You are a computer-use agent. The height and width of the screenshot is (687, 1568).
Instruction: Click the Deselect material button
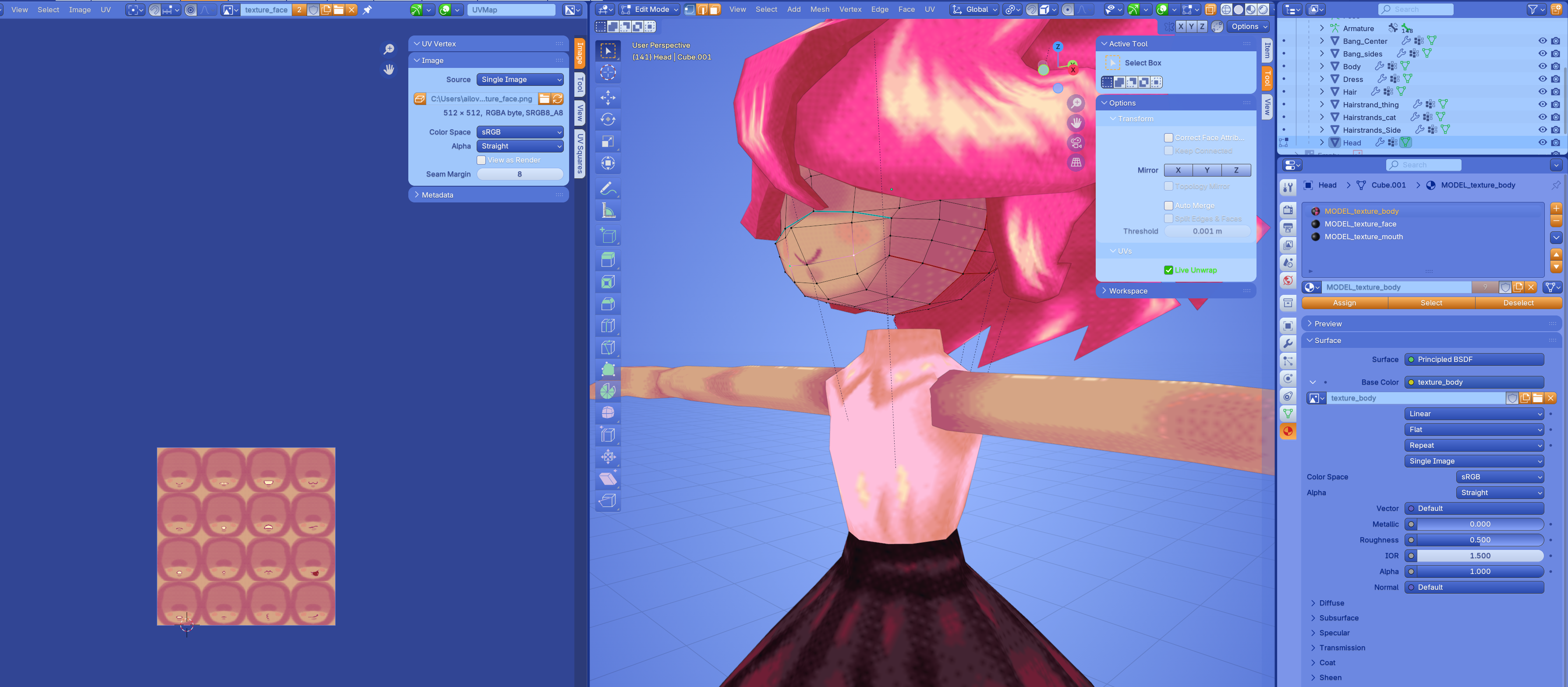click(1518, 303)
